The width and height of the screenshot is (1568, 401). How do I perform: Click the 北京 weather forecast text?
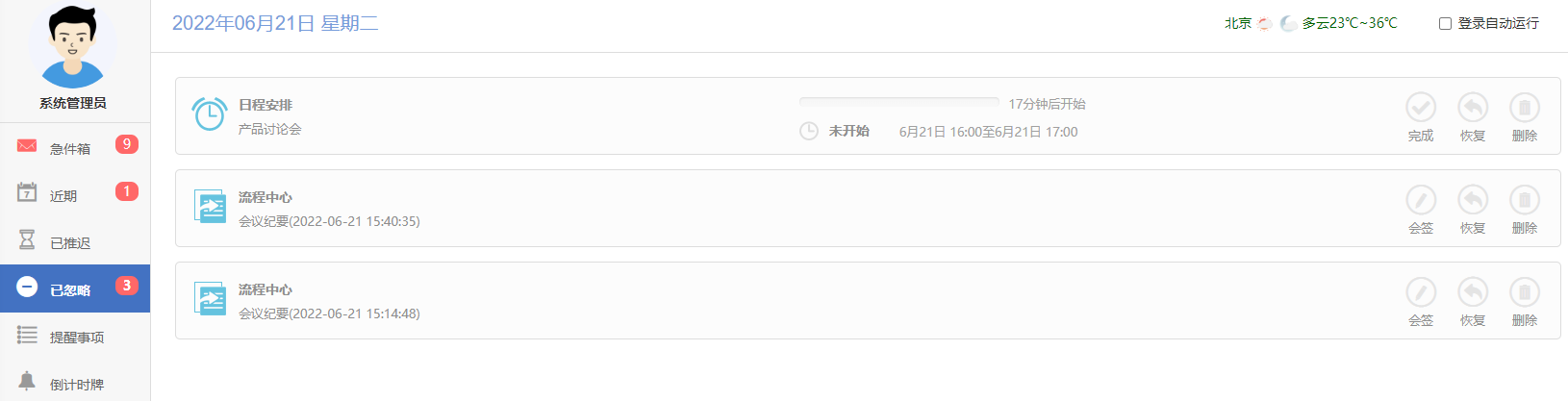coord(1310,23)
